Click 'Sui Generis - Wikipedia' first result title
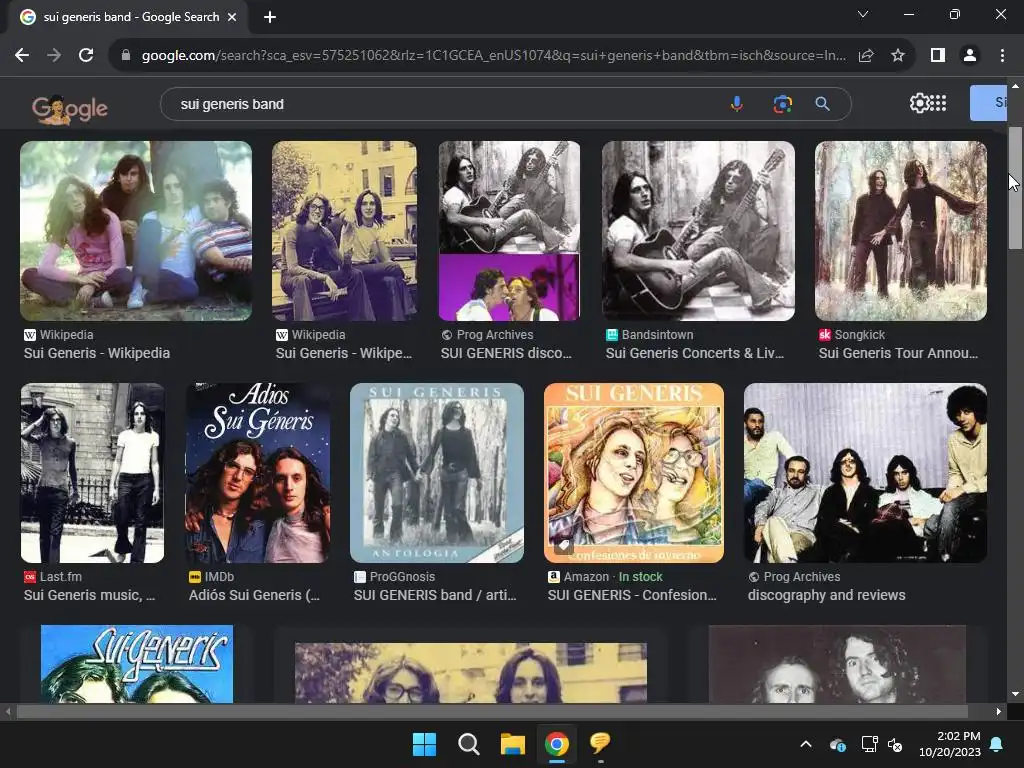 click(x=97, y=353)
